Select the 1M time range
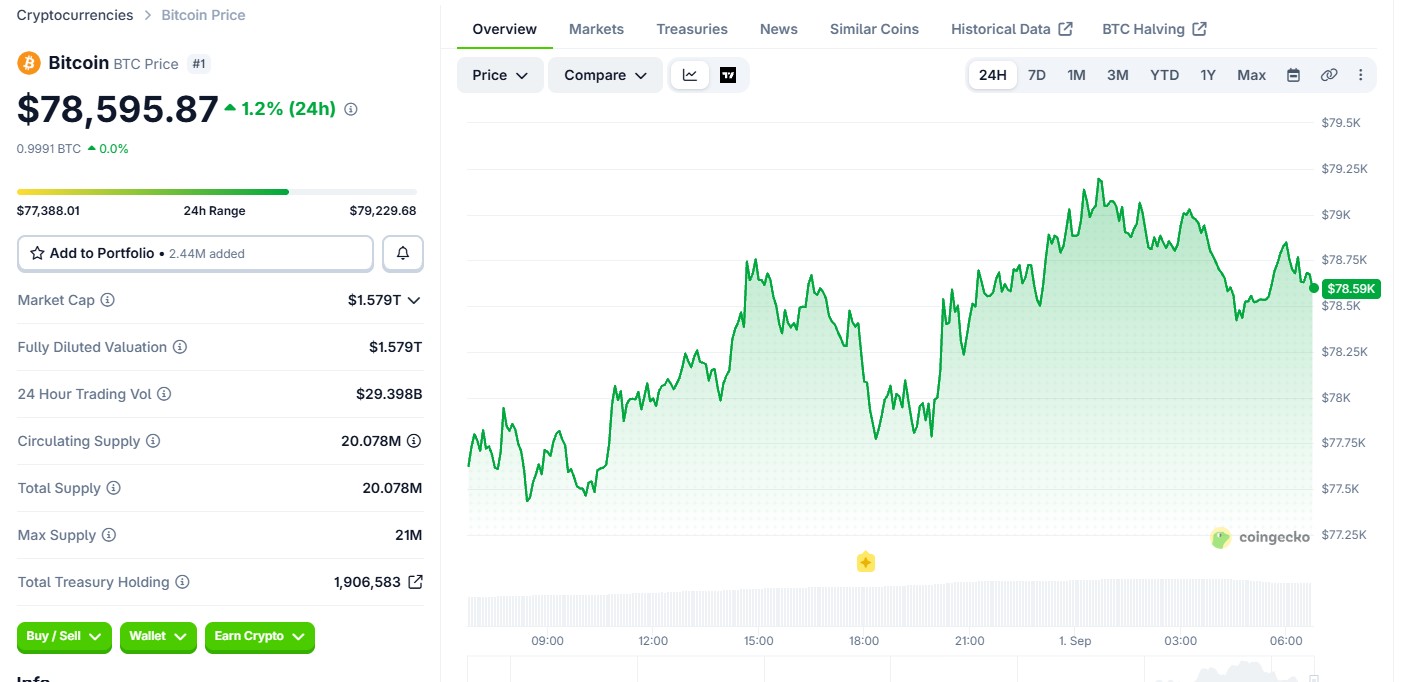This screenshot has width=1404, height=682. (x=1076, y=75)
